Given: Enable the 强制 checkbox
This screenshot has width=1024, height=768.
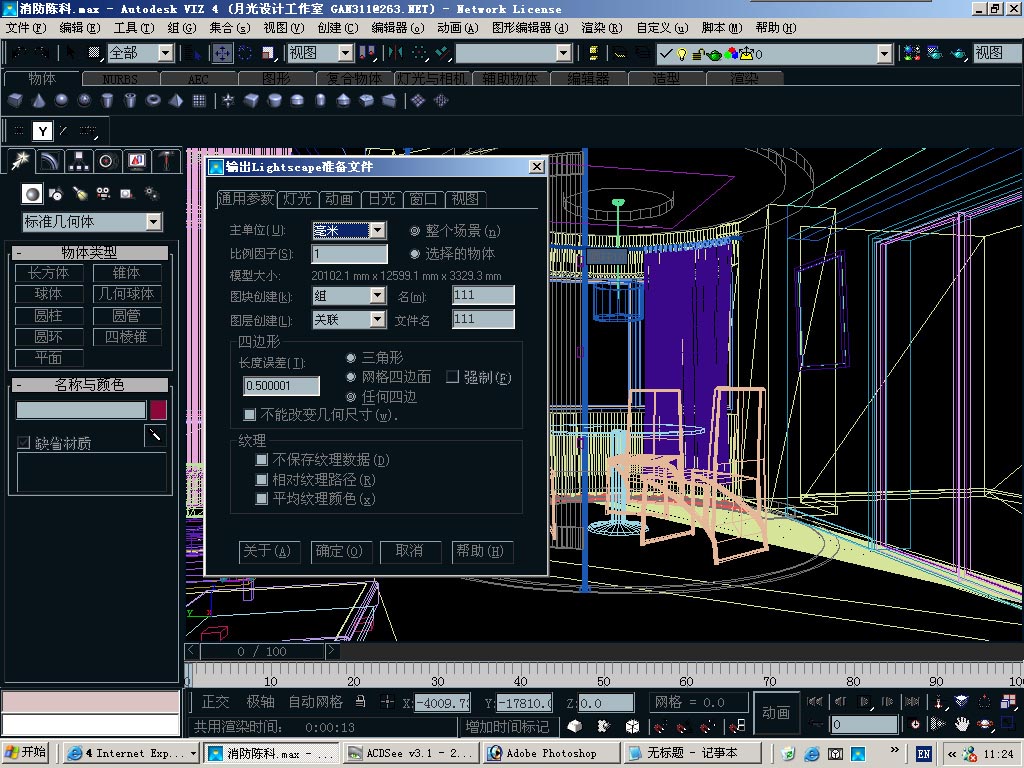Looking at the screenshot, I should coord(452,377).
